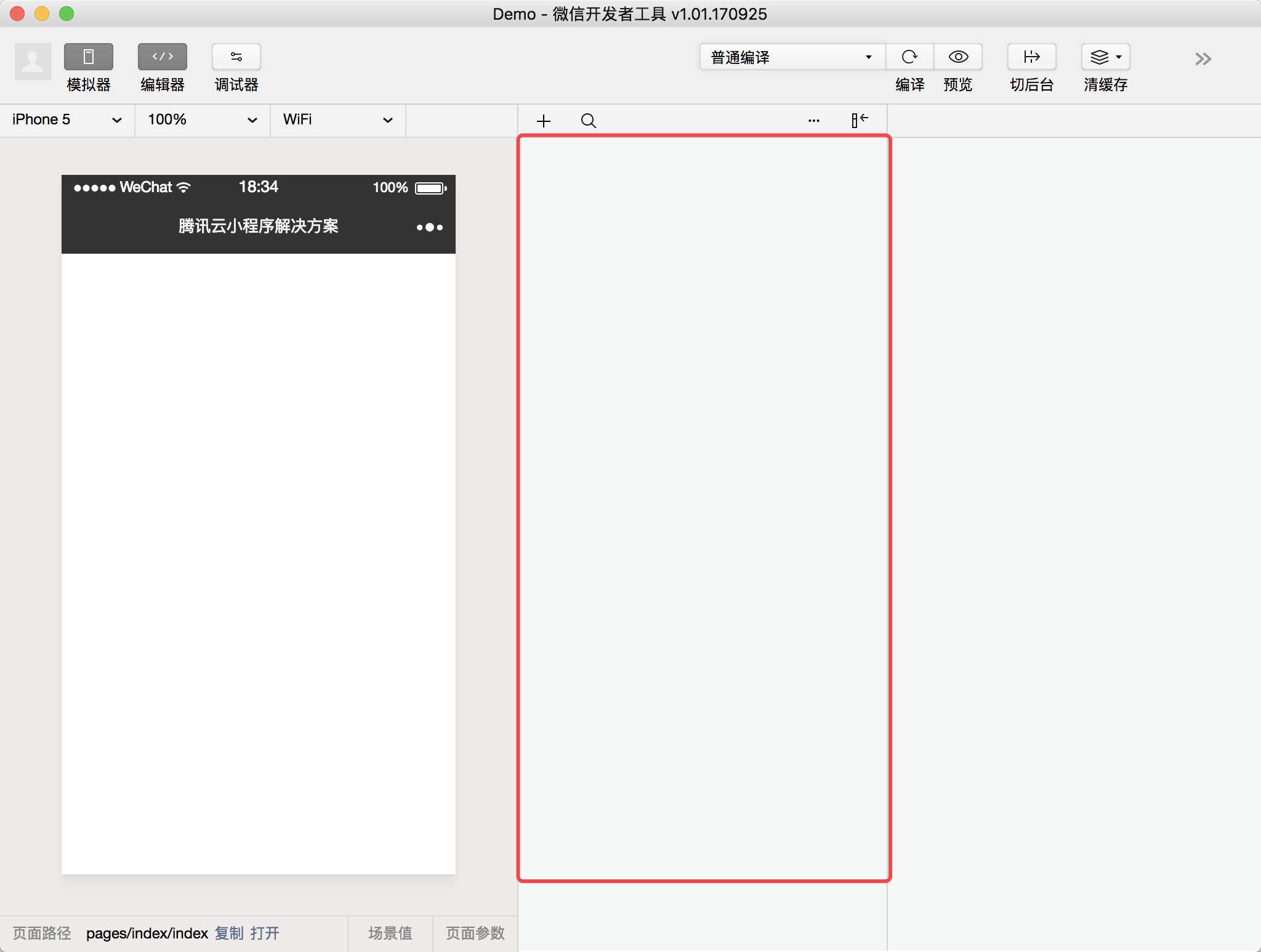Click the search magnifier icon in file panel
The width and height of the screenshot is (1261, 952).
point(589,121)
